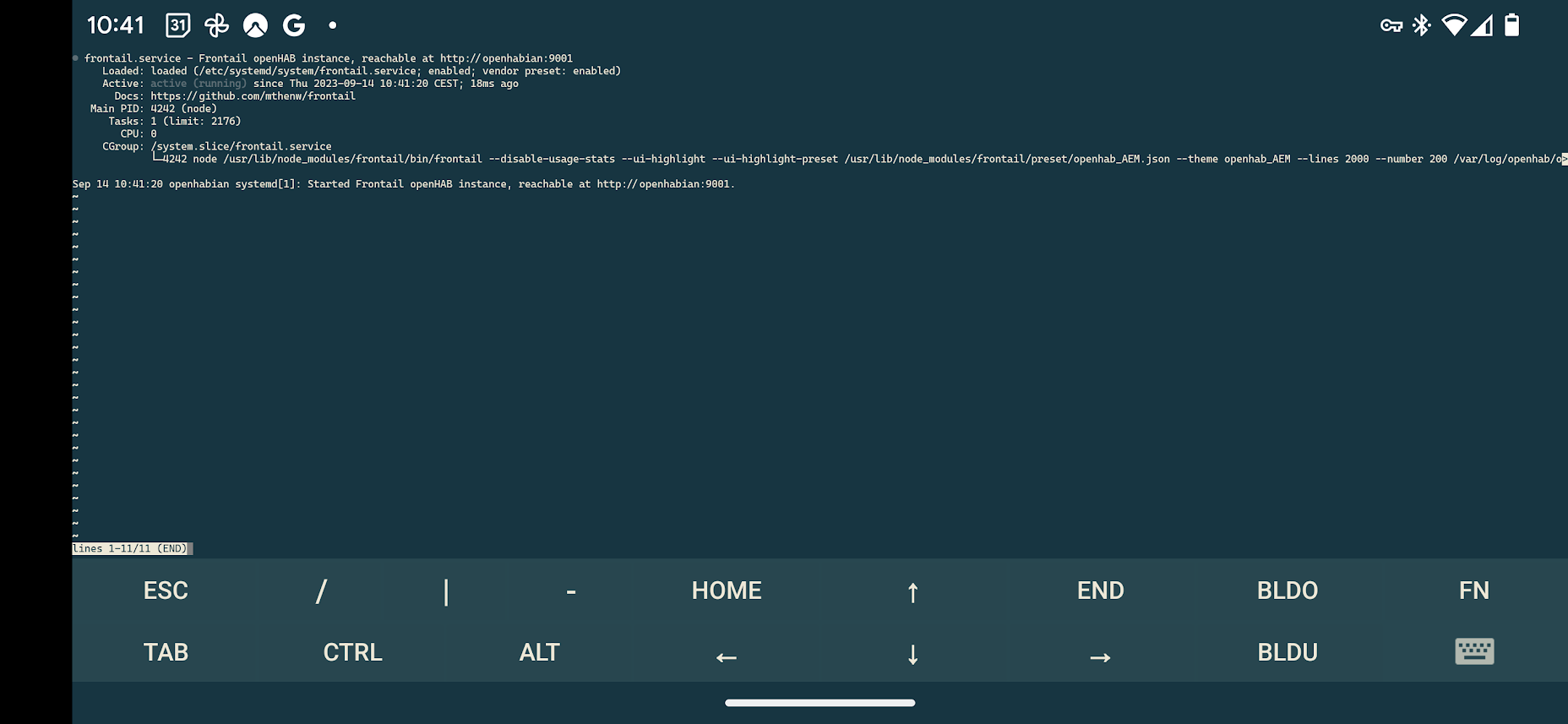Tap the BLDU key
The height and width of the screenshot is (724, 1568).
coord(1288,652)
